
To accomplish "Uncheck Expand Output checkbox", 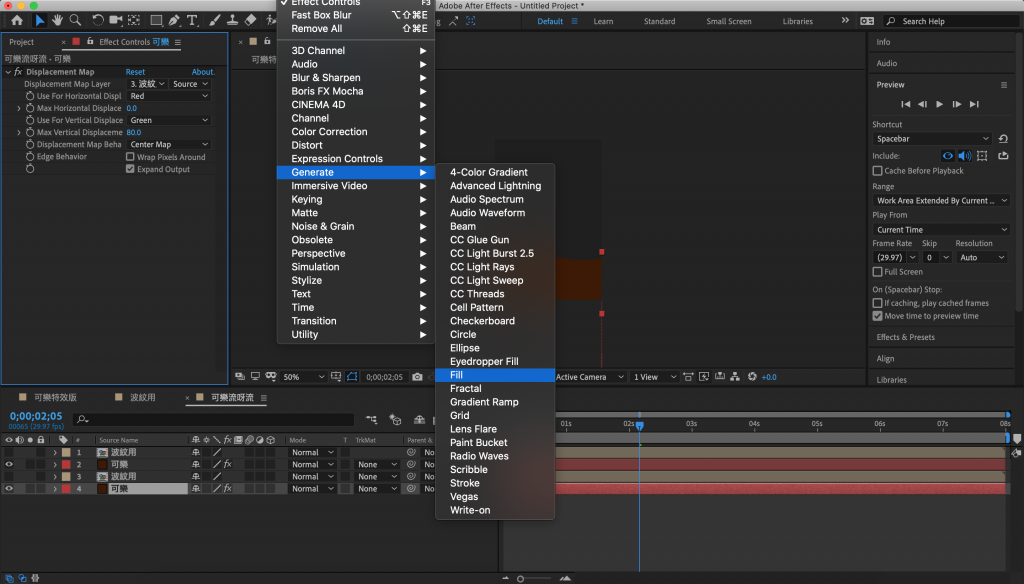I will pyautogui.click(x=130, y=169).
